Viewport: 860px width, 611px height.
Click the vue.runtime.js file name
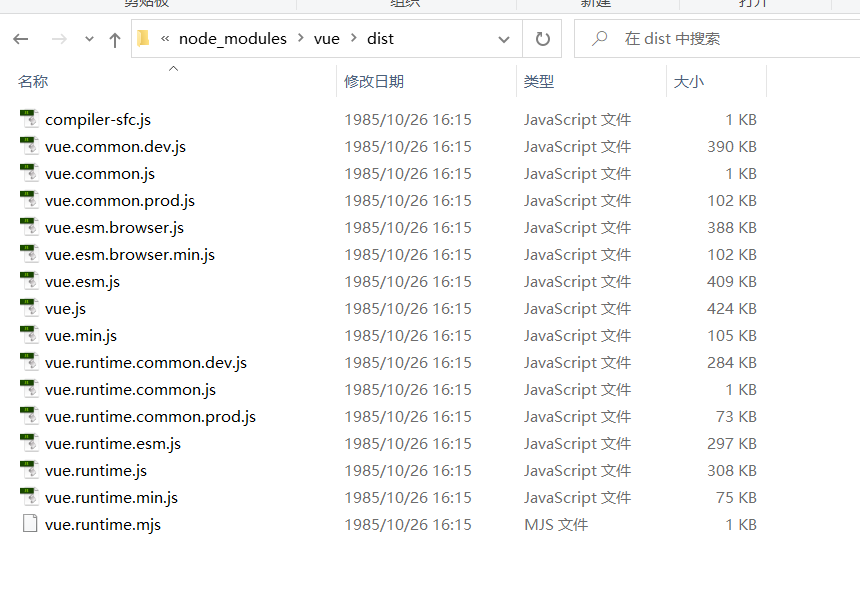pyautogui.click(x=95, y=471)
